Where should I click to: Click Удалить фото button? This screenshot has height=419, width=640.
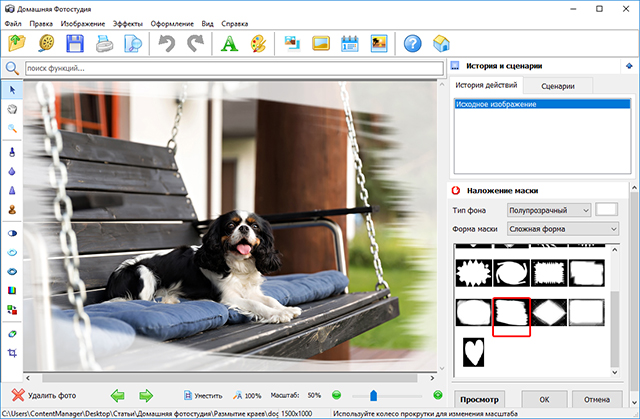44,395
